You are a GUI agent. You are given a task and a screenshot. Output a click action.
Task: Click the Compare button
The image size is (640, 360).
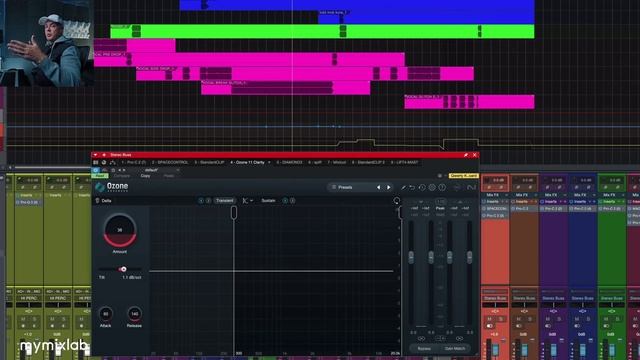122,176
